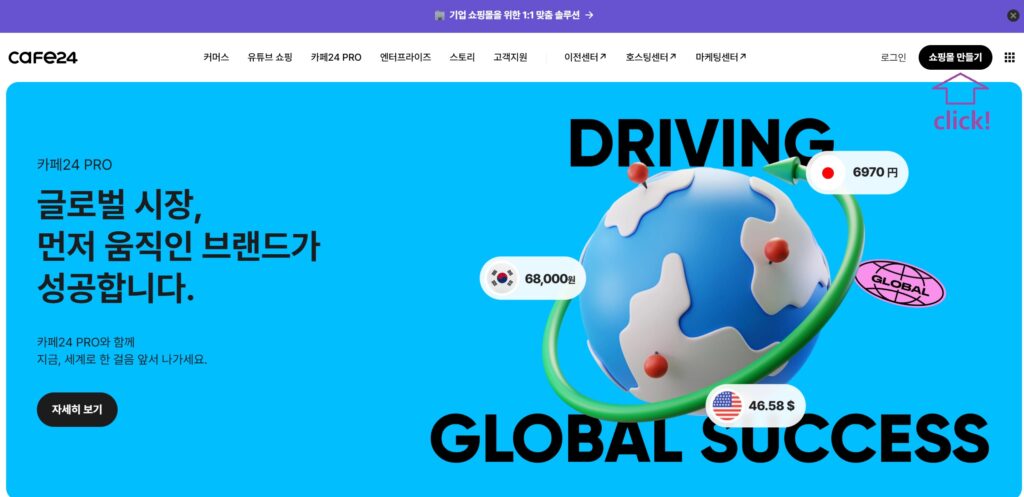Go to 이전센터 external link
The image size is (1024, 497).
tap(585, 57)
